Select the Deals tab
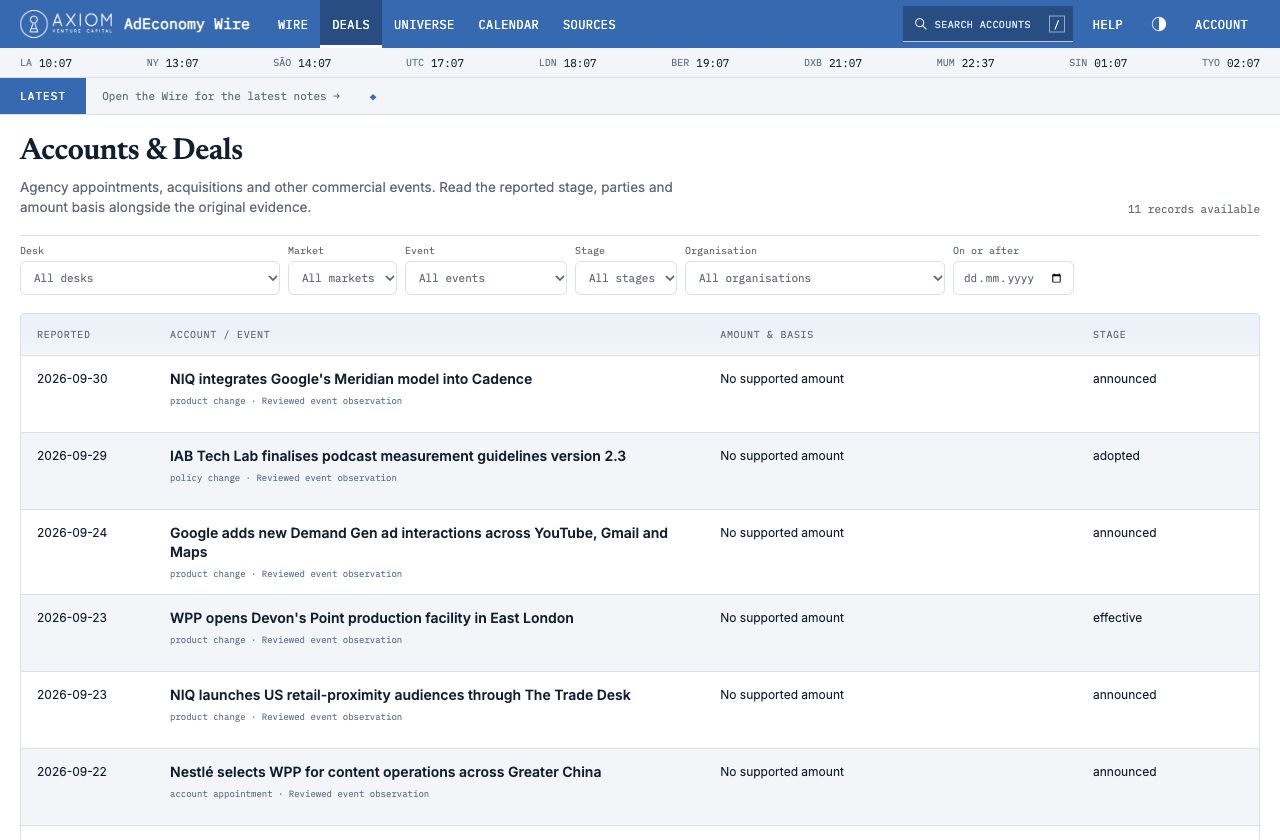 351,24
